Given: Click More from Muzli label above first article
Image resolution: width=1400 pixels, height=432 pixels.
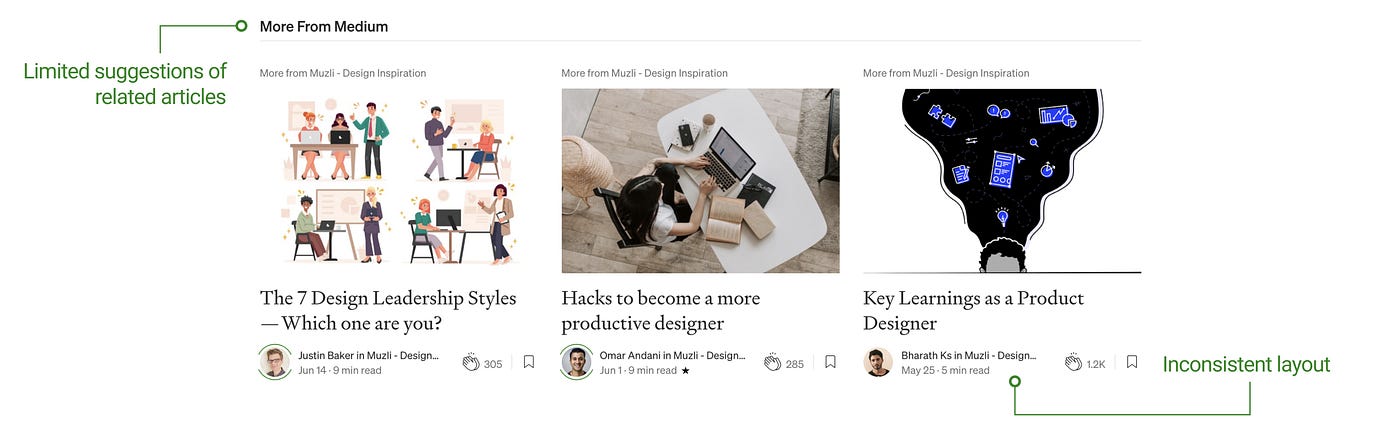Looking at the screenshot, I should click(343, 73).
